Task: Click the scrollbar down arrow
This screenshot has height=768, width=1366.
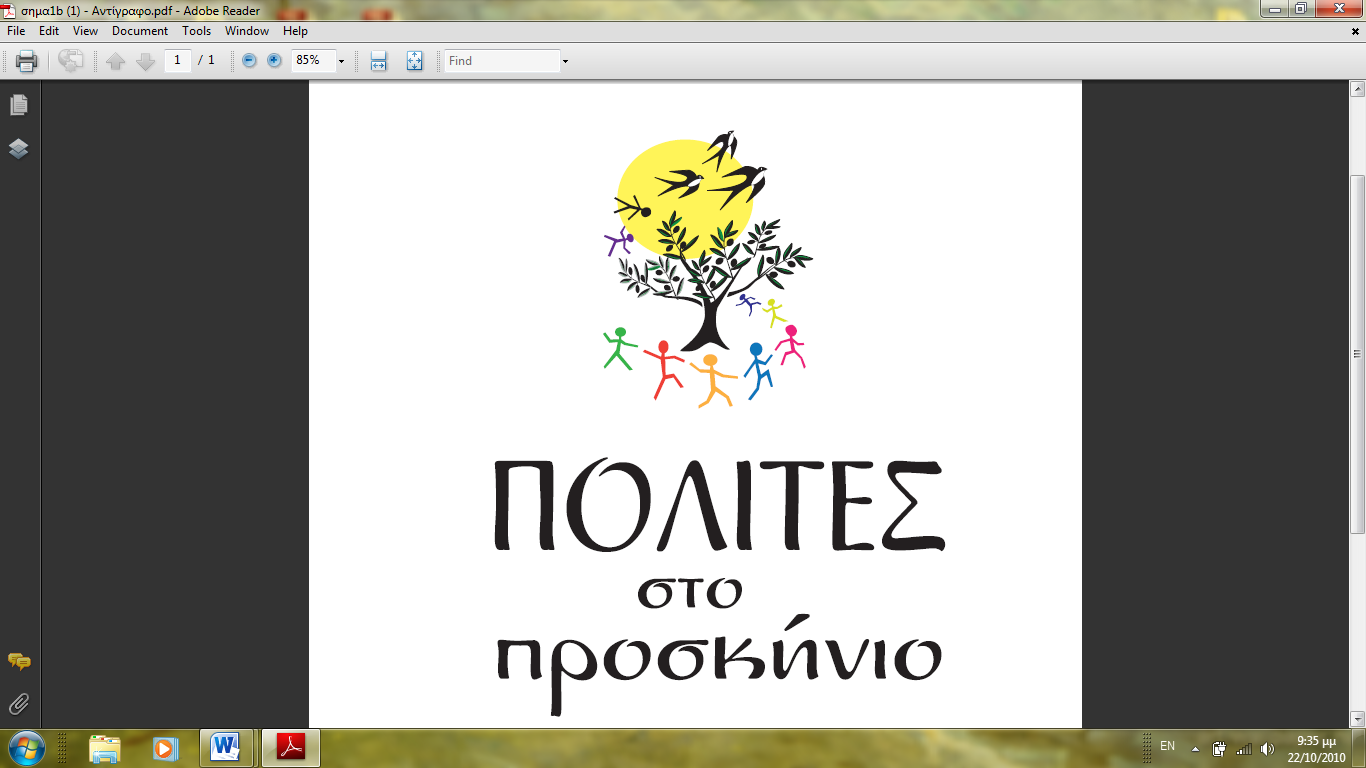Action: [1357, 719]
